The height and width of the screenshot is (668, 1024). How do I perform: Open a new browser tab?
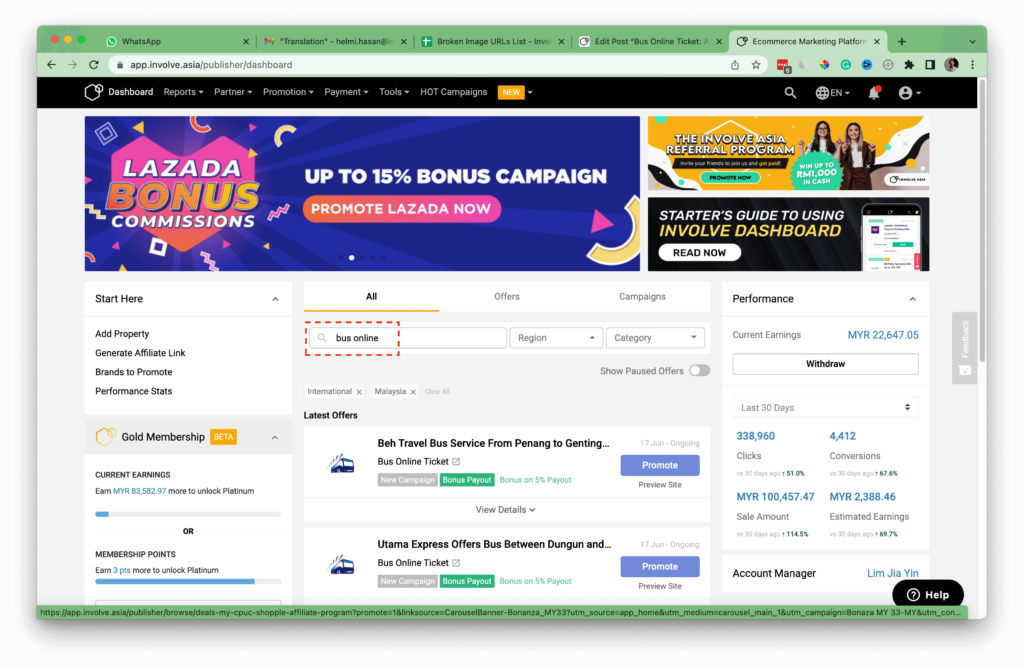pyautogui.click(x=902, y=41)
